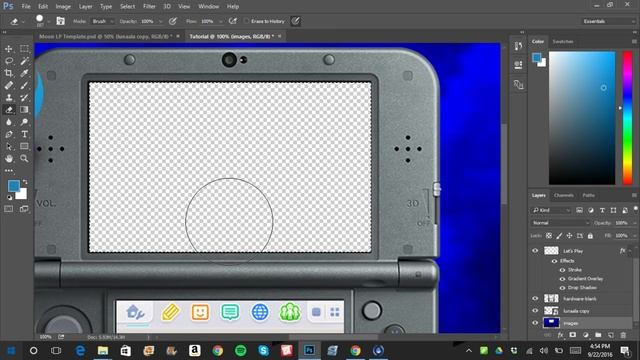The height and width of the screenshot is (360, 640).
Task: Collapse the Let's Play layer effects
Action: pos(631,251)
